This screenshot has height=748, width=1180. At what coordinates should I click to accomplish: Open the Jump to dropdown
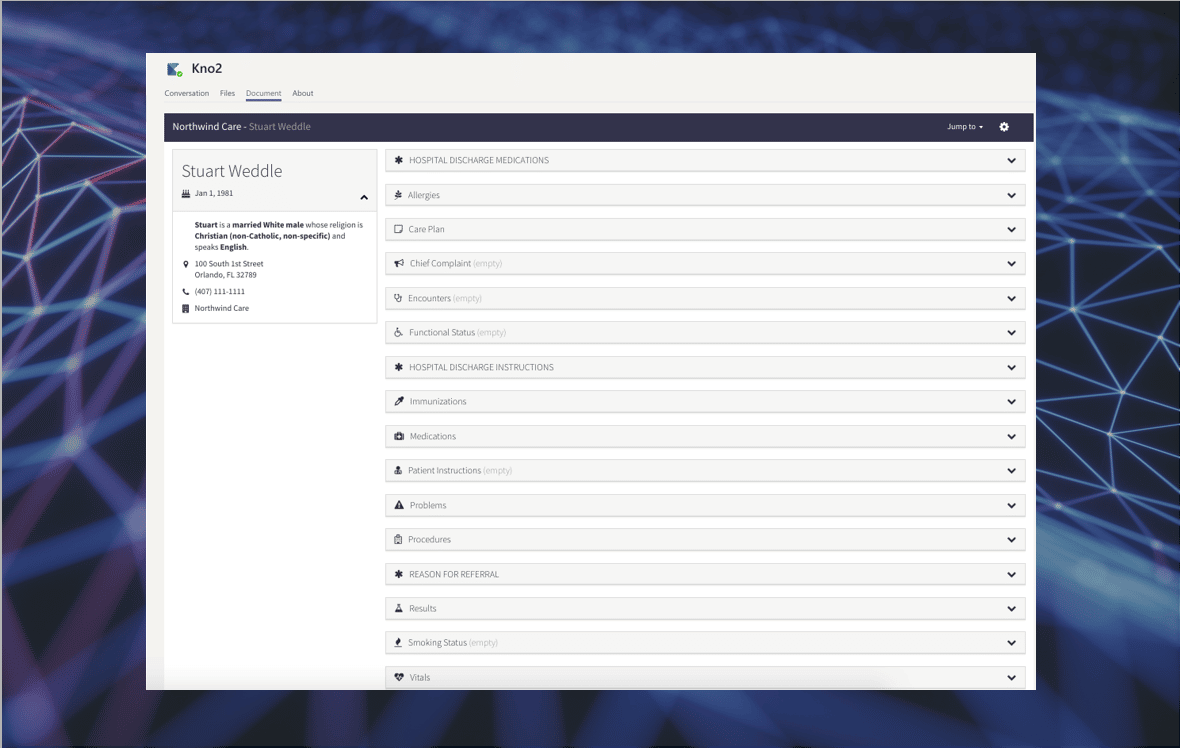(x=964, y=127)
